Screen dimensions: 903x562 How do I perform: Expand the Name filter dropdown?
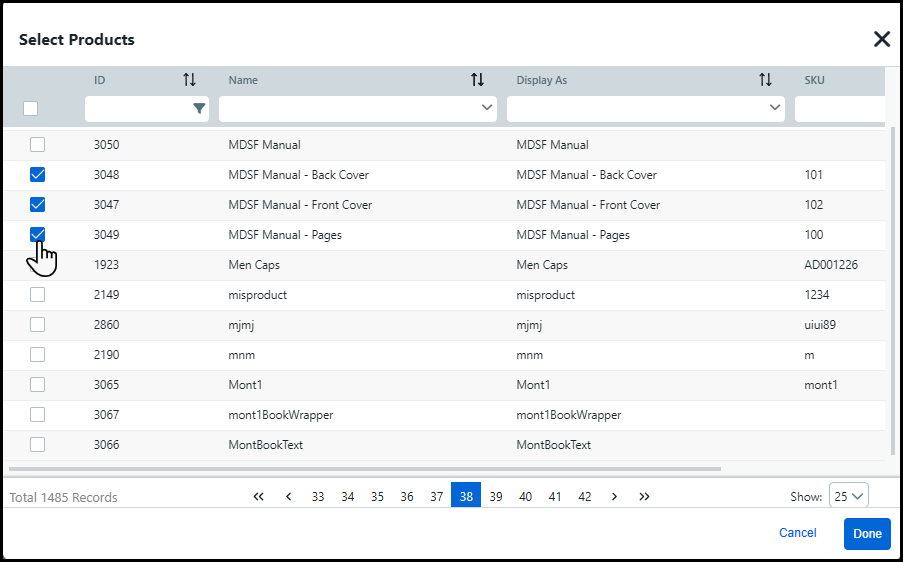(487, 108)
